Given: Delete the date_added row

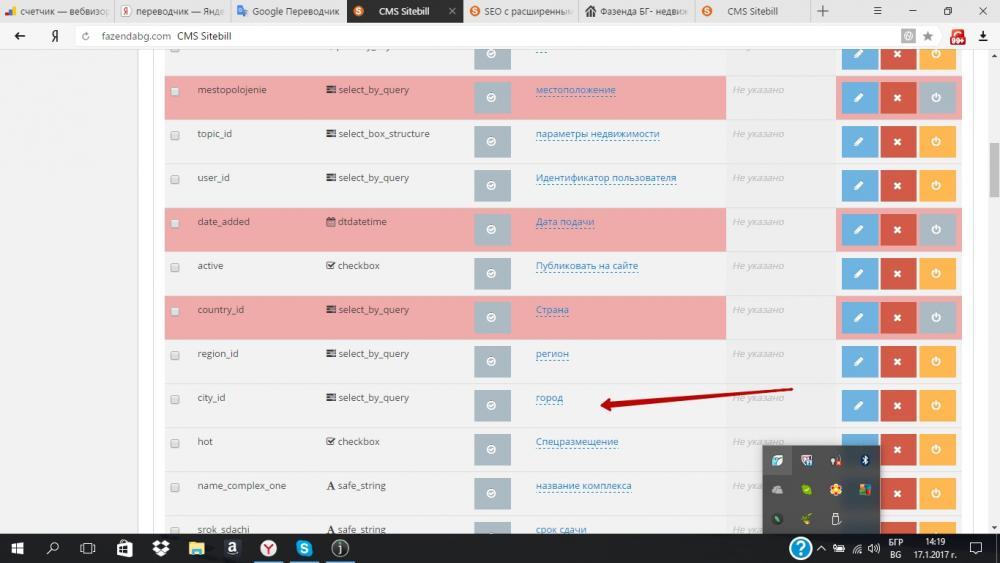Looking at the screenshot, I should pos(897,230).
